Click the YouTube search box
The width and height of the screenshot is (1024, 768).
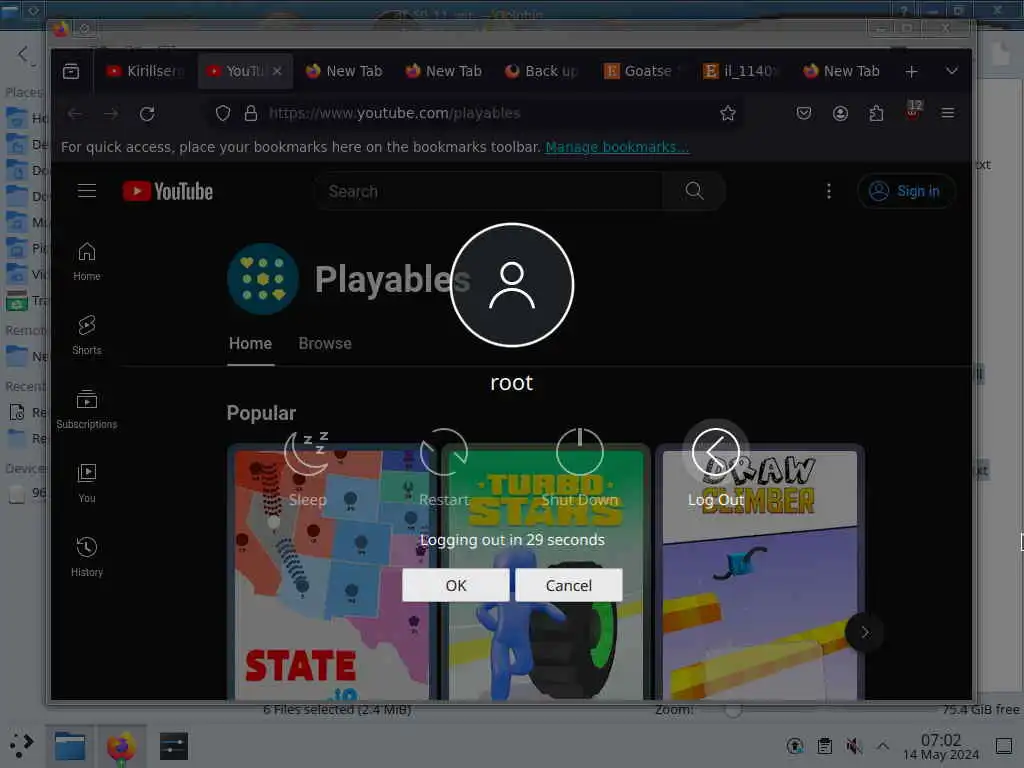488,191
